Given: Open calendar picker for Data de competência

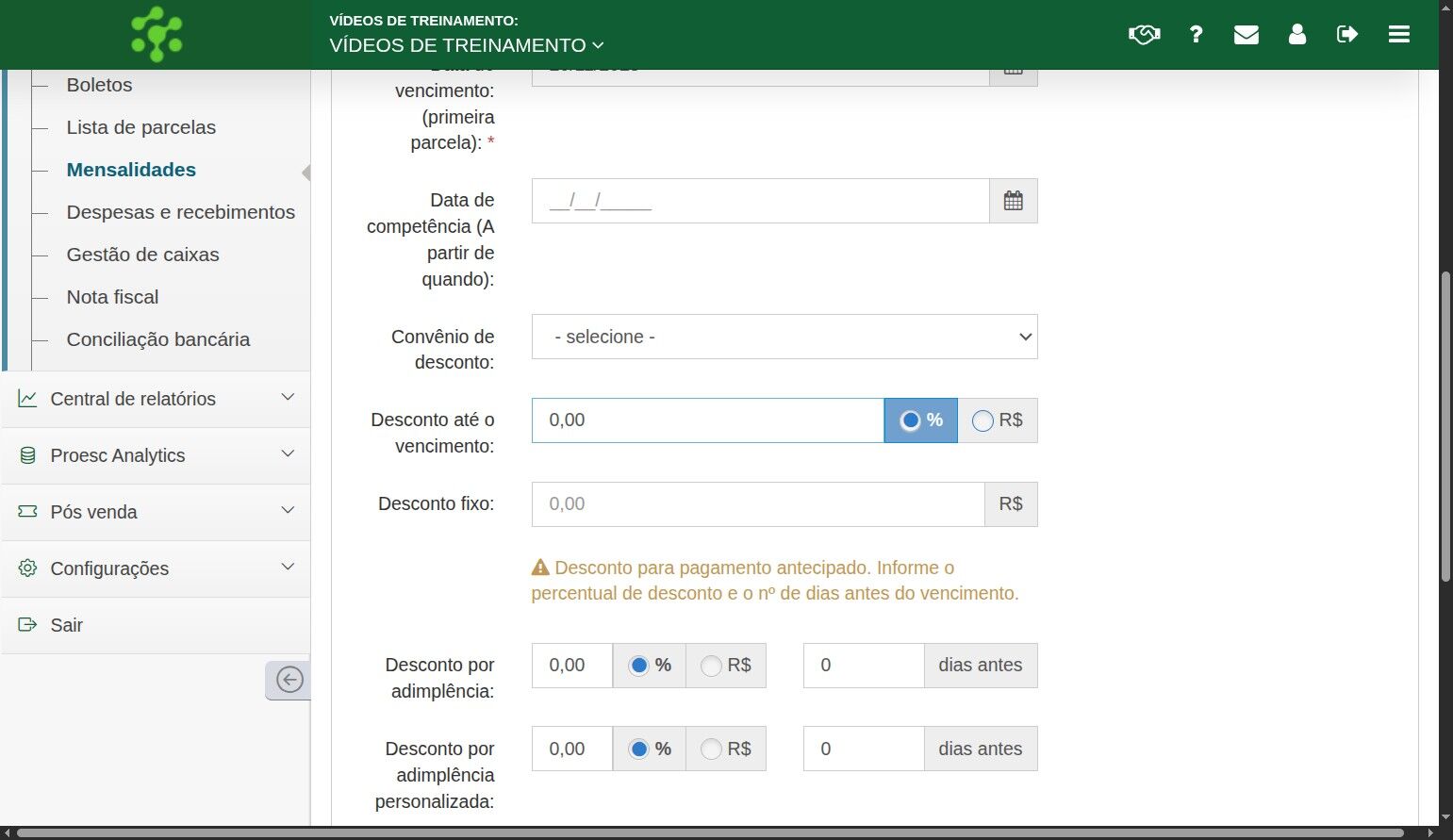Looking at the screenshot, I should click(1014, 201).
